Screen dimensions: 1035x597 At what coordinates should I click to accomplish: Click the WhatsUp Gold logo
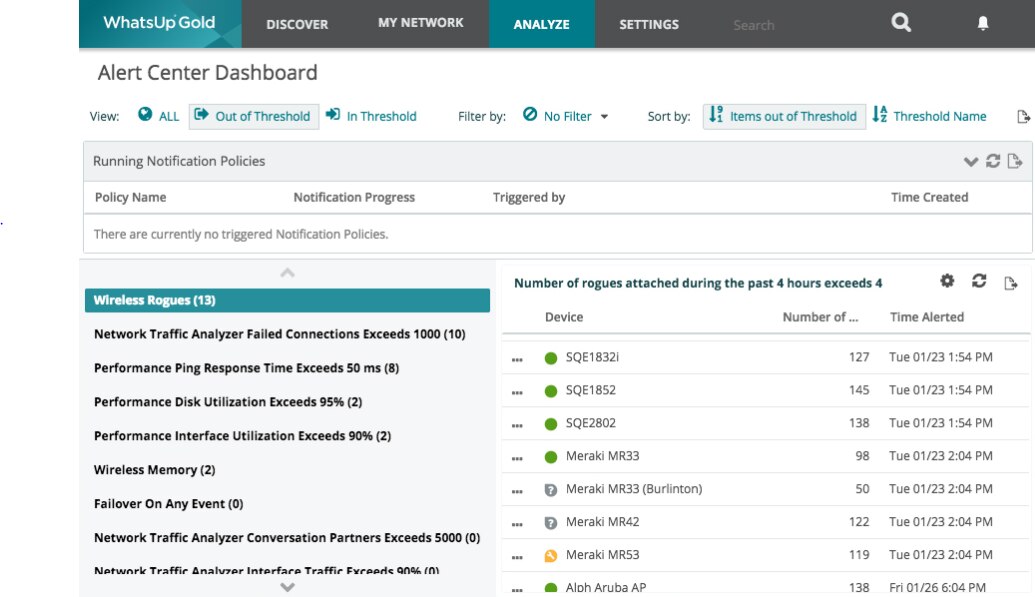159,23
